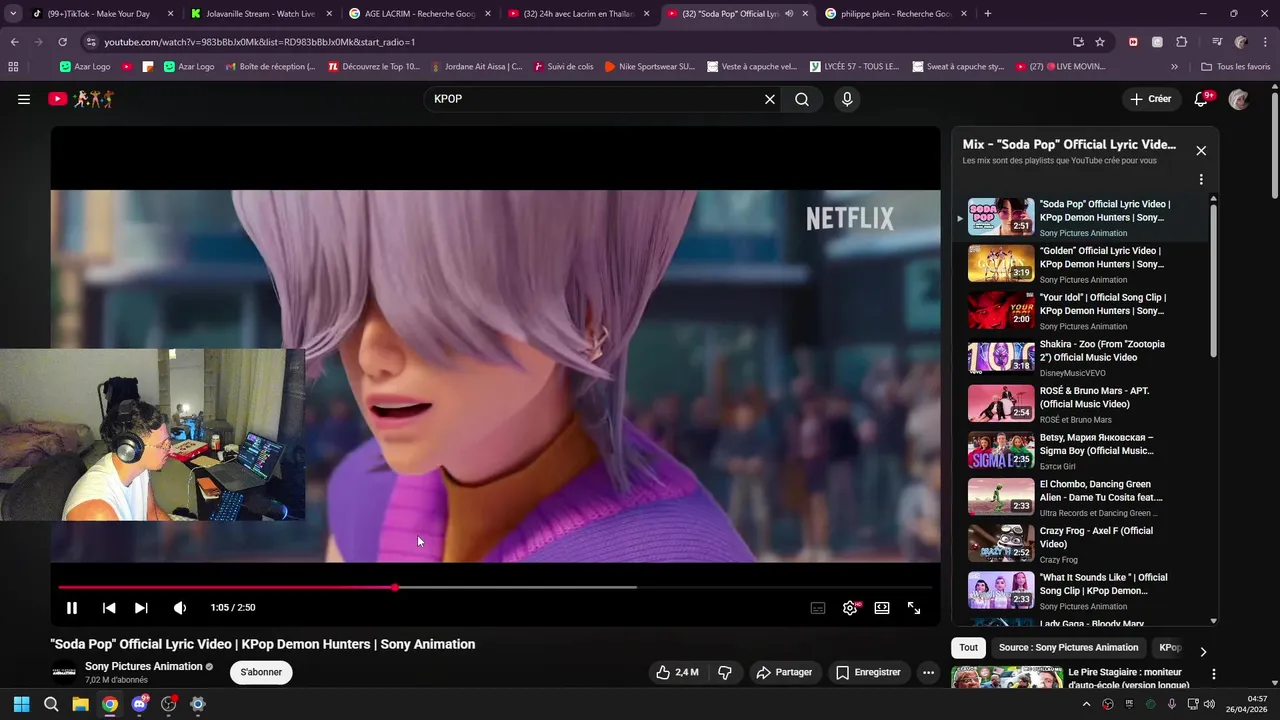Subscribe with the S'abonner button
1280x720 pixels.
click(x=261, y=672)
